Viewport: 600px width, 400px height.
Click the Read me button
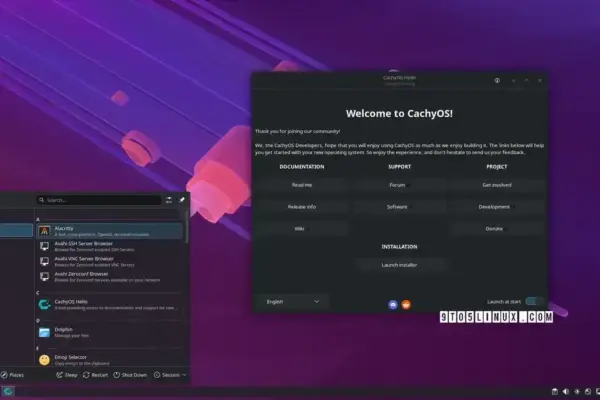302,185
